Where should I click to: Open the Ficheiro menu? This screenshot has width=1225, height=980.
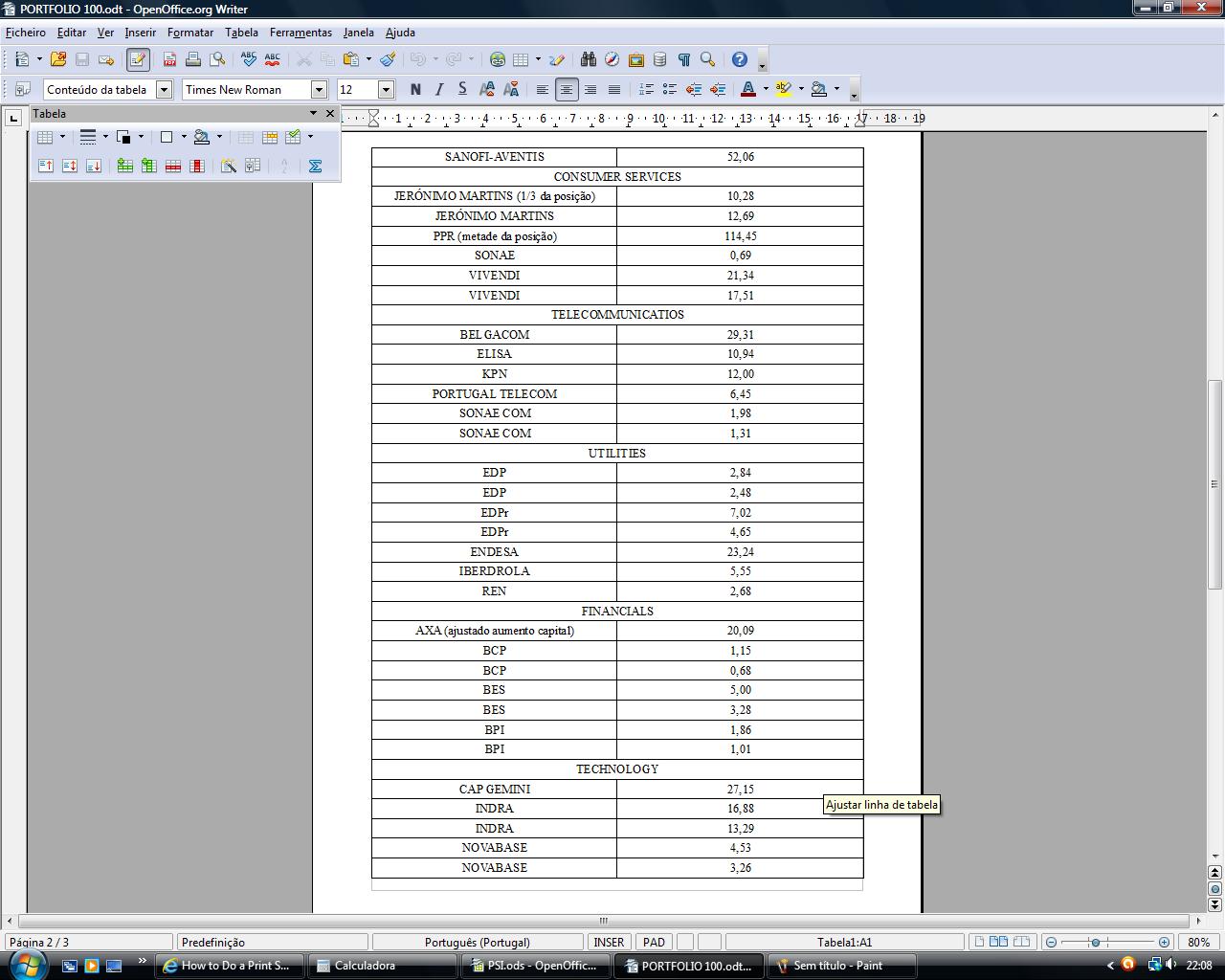click(x=26, y=33)
